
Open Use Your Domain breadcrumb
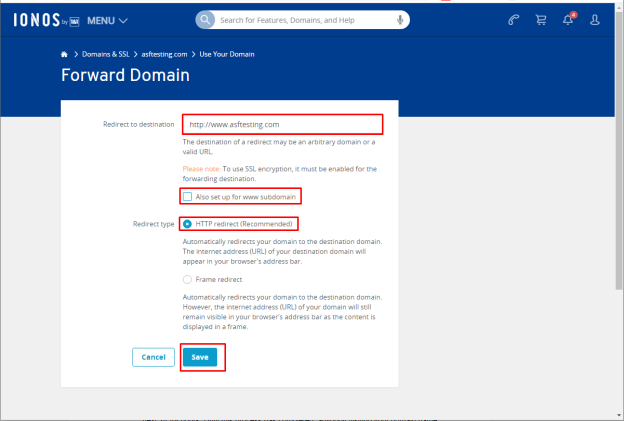click(227, 54)
